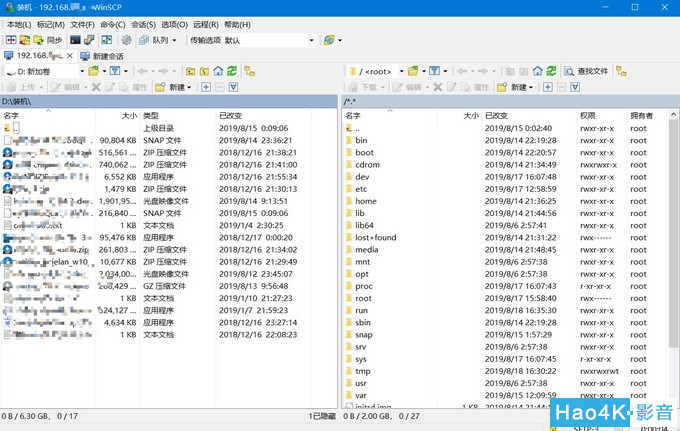Select the remote home folder
This screenshot has height=431, width=680.
[366, 201]
